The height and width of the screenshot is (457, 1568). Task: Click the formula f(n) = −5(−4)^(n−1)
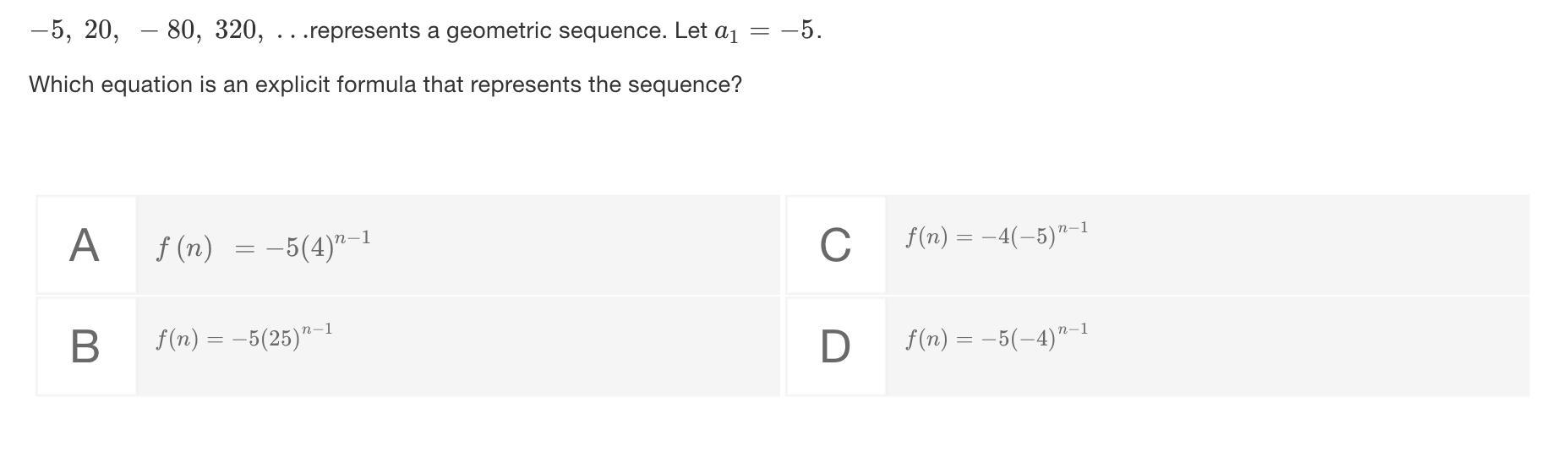pyautogui.click(x=996, y=336)
